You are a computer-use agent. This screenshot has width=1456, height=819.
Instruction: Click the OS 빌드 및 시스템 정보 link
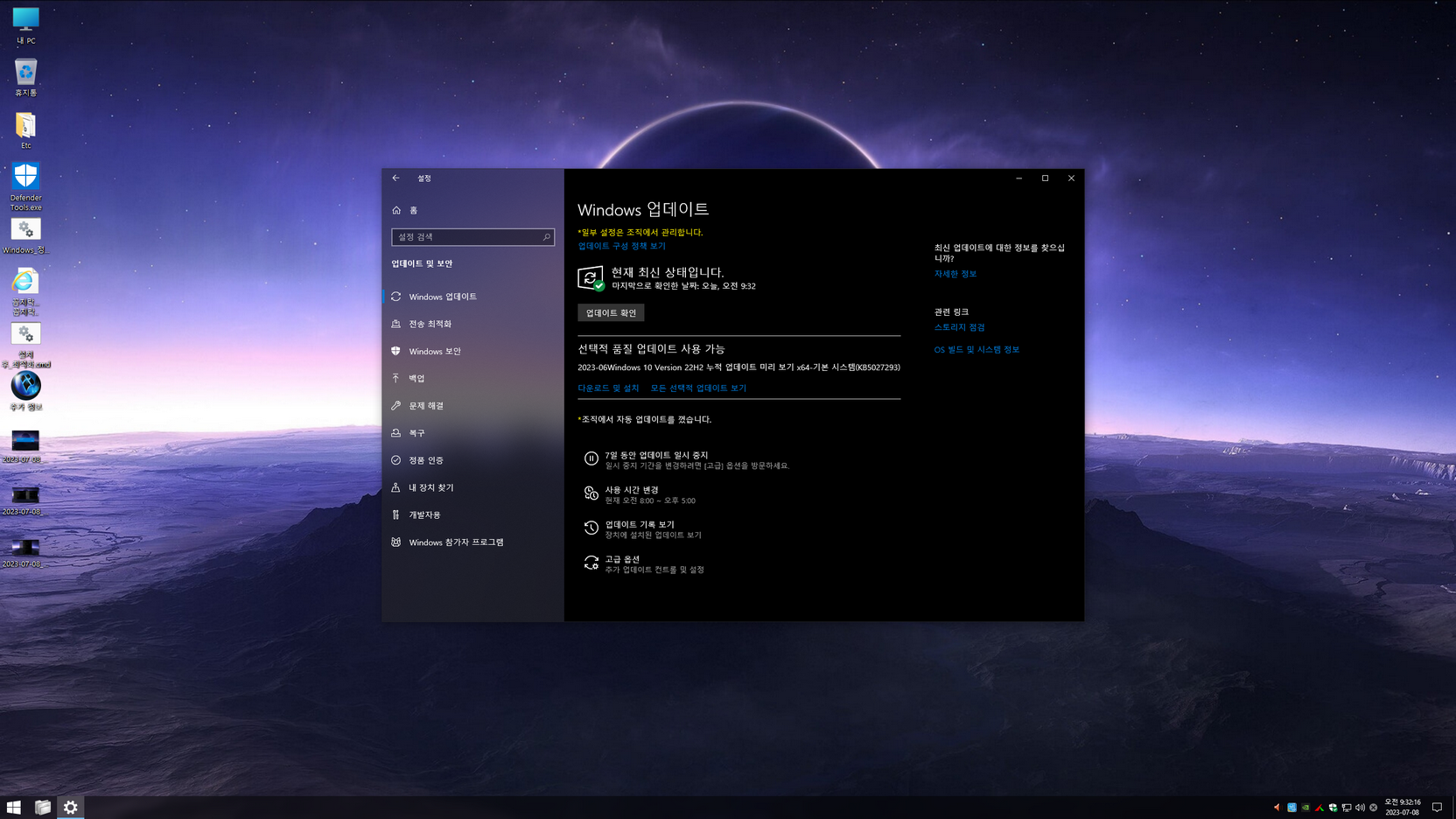[x=976, y=349]
